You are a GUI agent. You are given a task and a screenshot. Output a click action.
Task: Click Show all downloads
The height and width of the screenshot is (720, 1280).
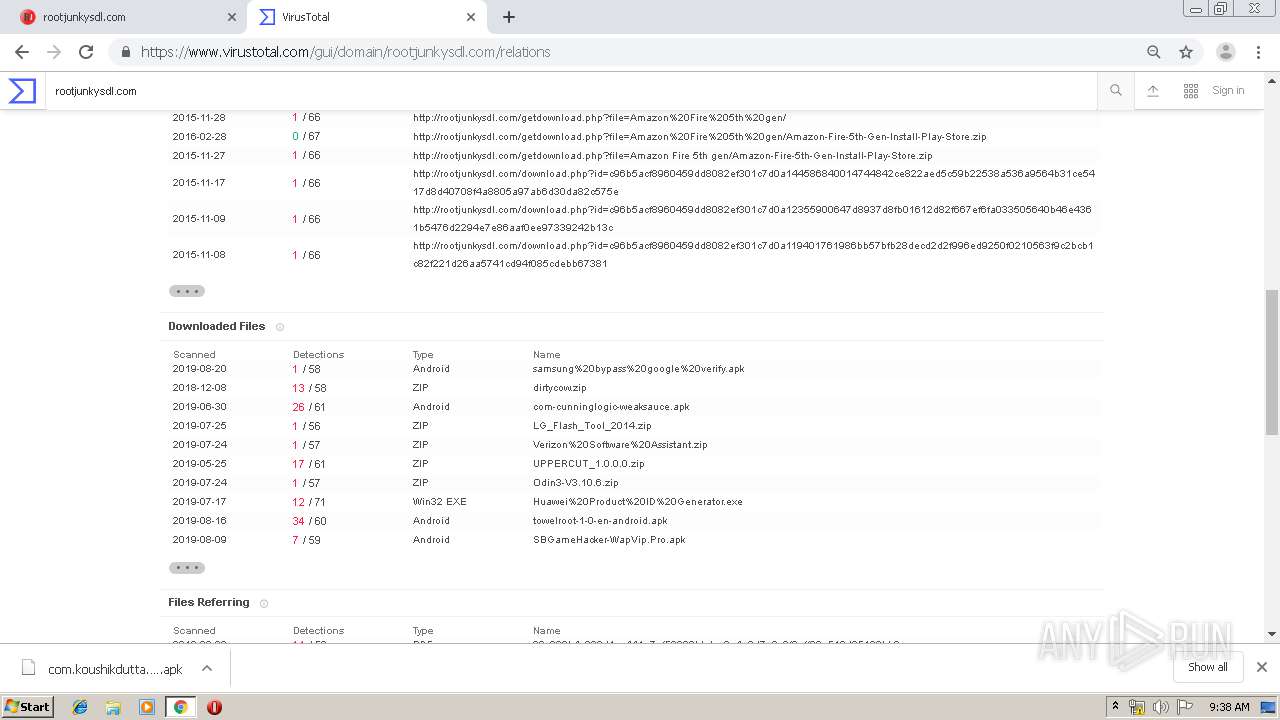(x=1208, y=667)
